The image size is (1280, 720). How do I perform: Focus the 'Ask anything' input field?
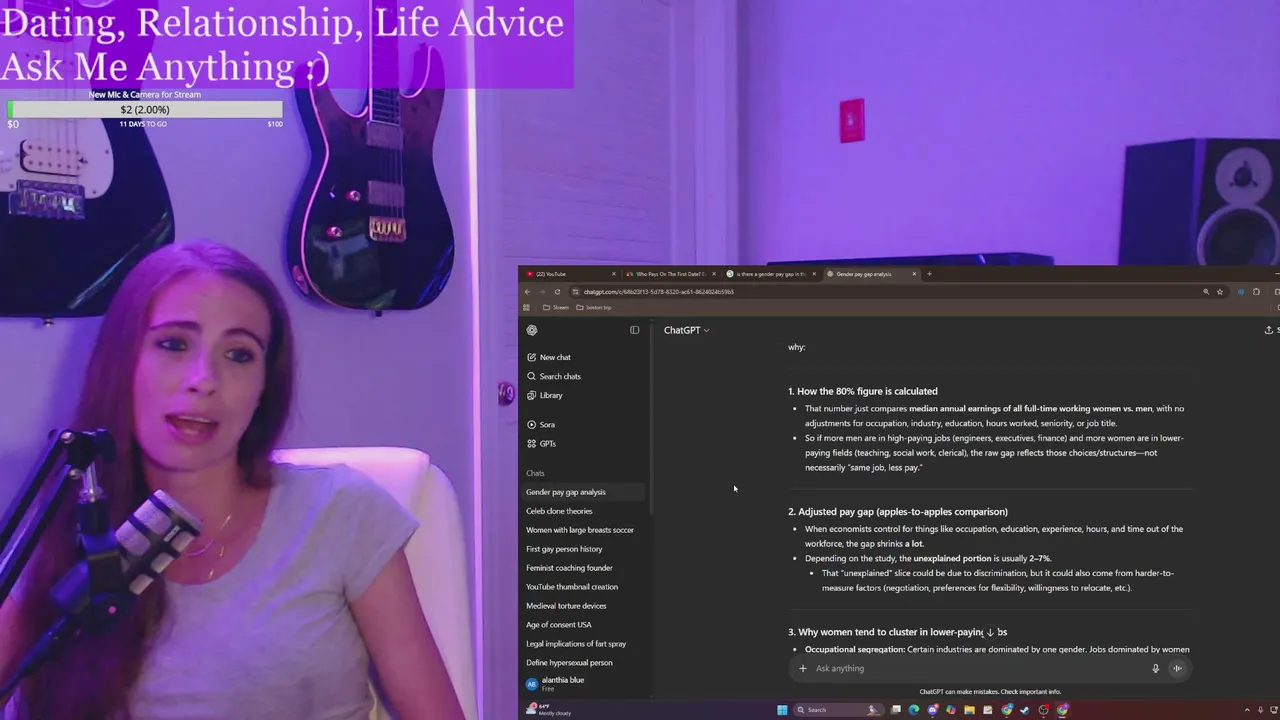[980, 669]
